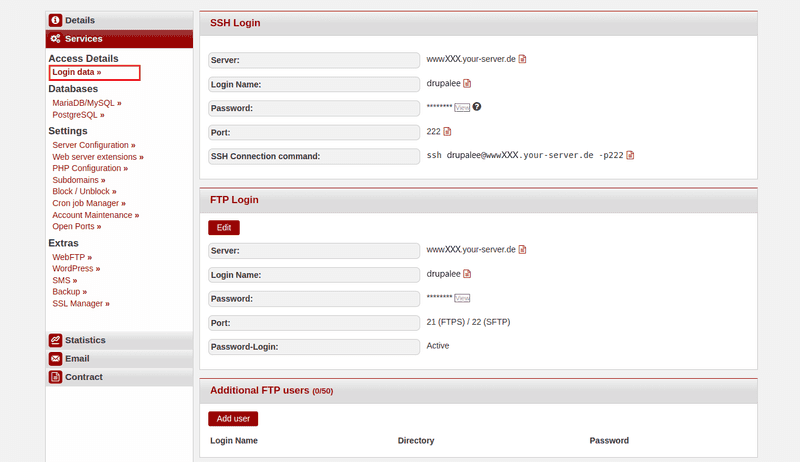Go to Server Configuration

pyautogui.click(x=94, y=145)
